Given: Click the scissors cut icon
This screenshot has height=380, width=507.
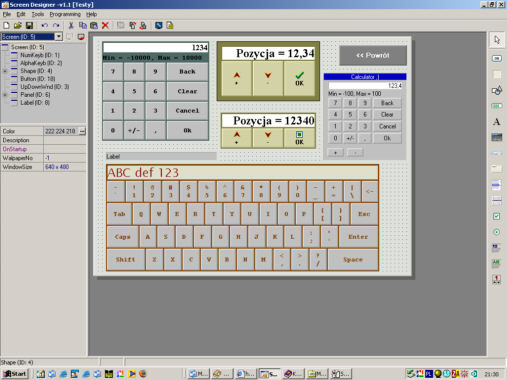Looking at the screenshot, I should [x=71, y=25].
